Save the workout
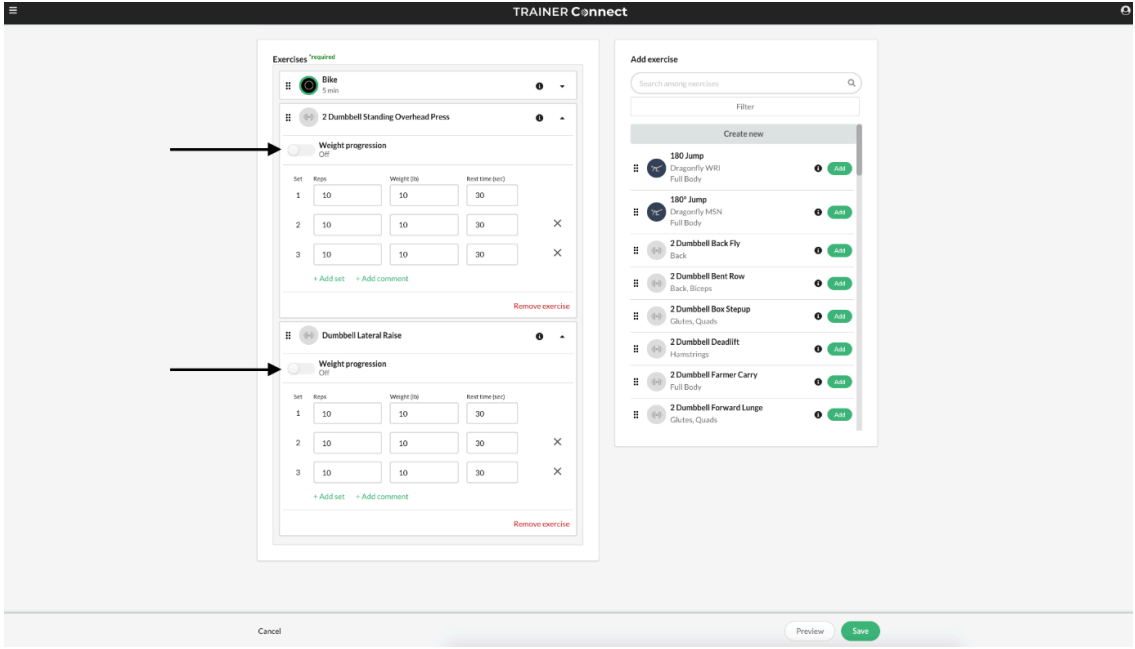 click(x=860, y=631)
